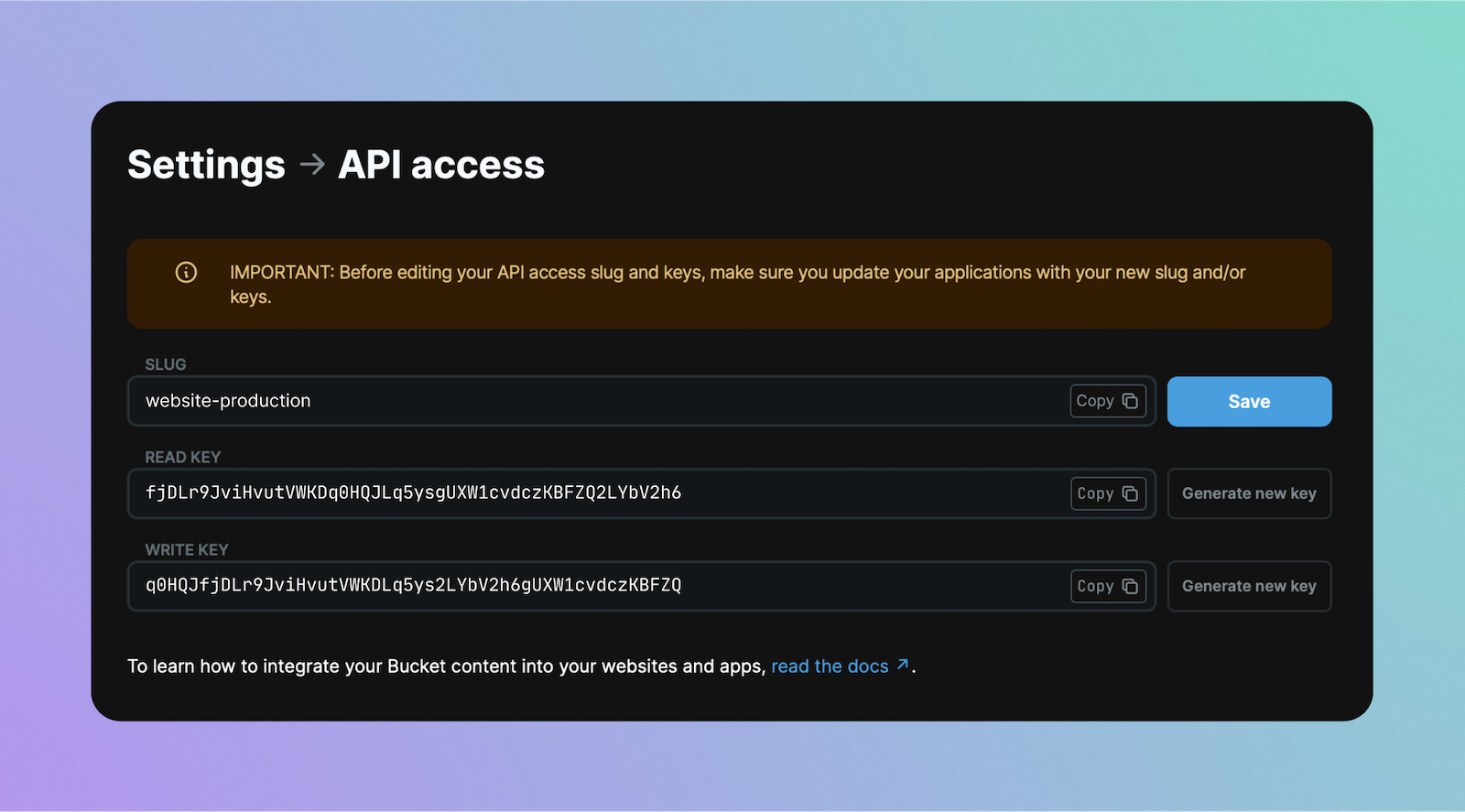Generate new key for WRITE KEY

(x=1249, y=586)
